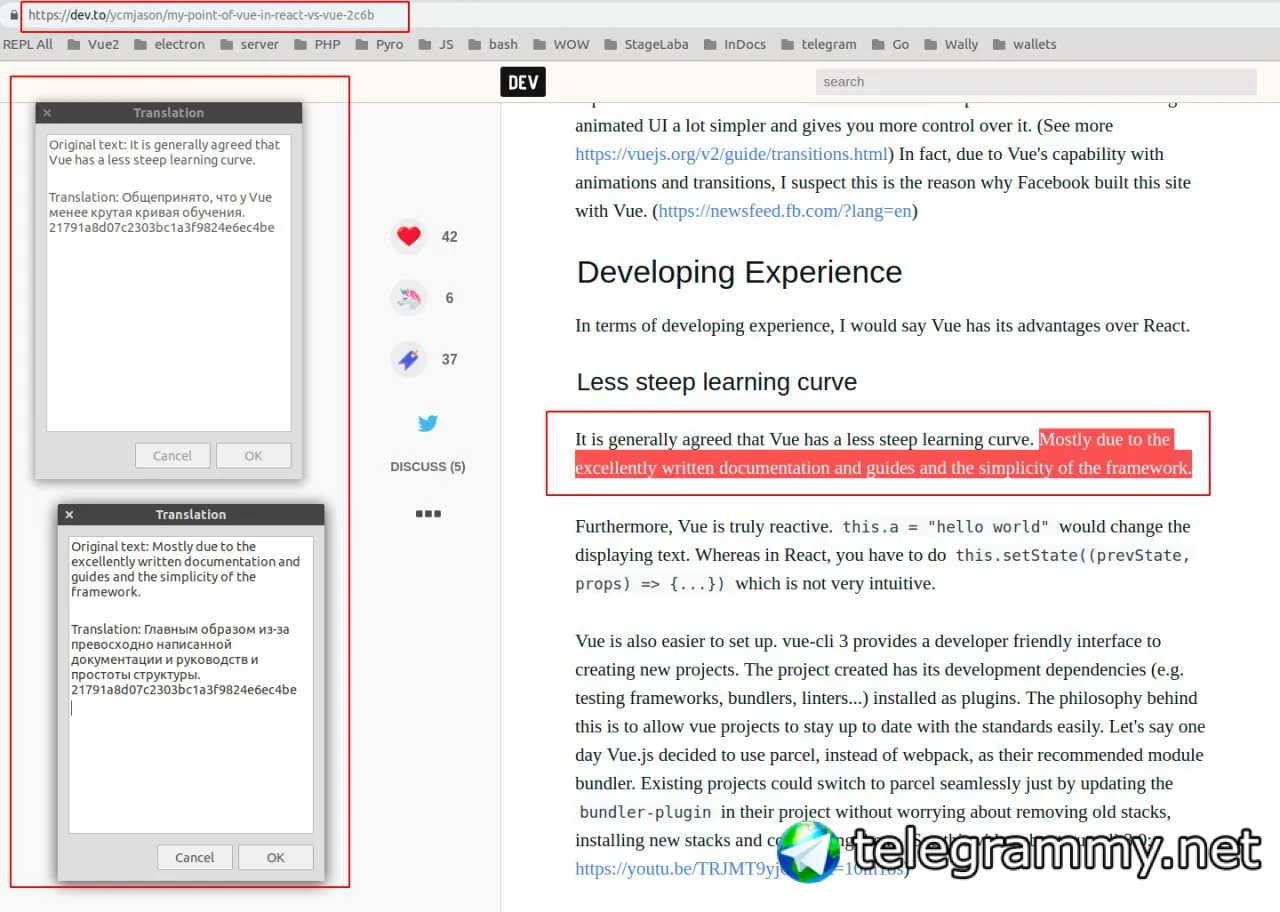Viewport: 1280px width, 912px height.
Task: Open the Pyro bookmark folder
Action: click(379, 44)
